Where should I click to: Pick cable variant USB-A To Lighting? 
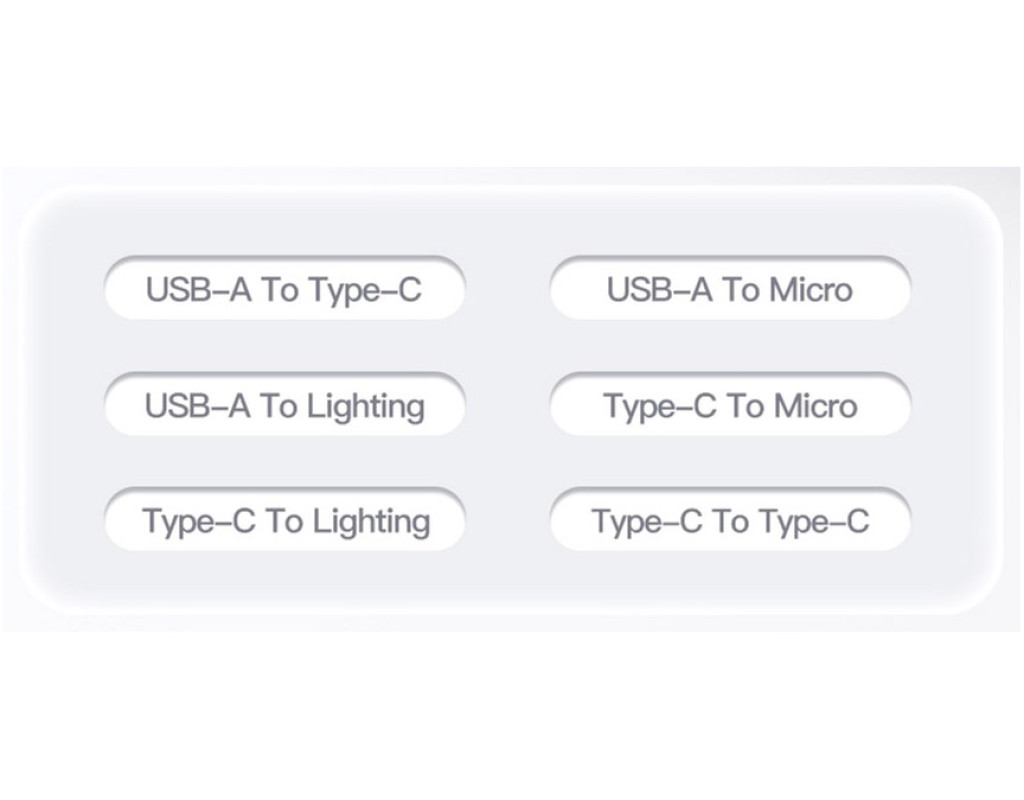284,406
